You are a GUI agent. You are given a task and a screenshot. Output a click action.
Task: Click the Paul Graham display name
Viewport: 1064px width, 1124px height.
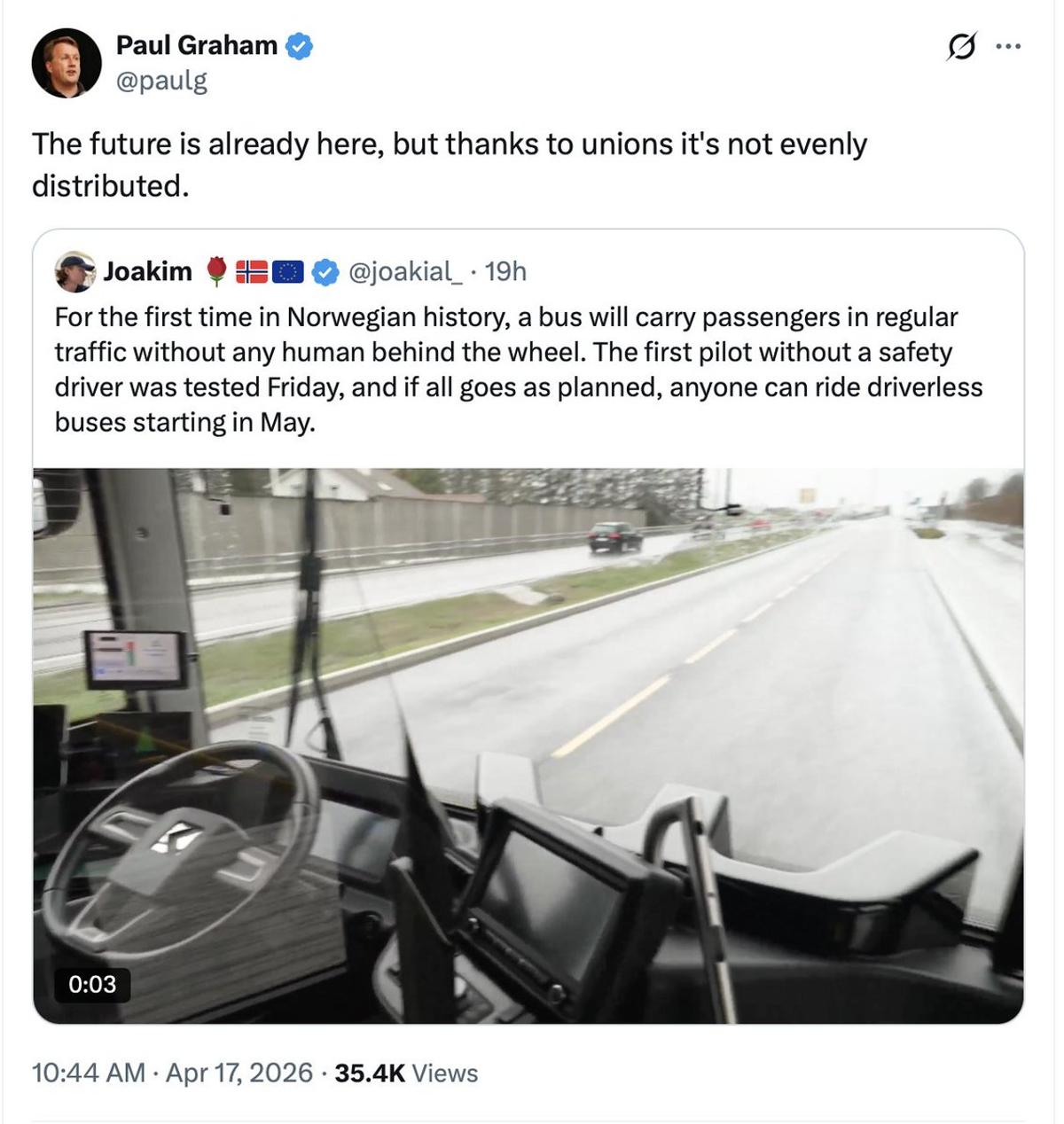pyautogui.click(x=197, y=45)
